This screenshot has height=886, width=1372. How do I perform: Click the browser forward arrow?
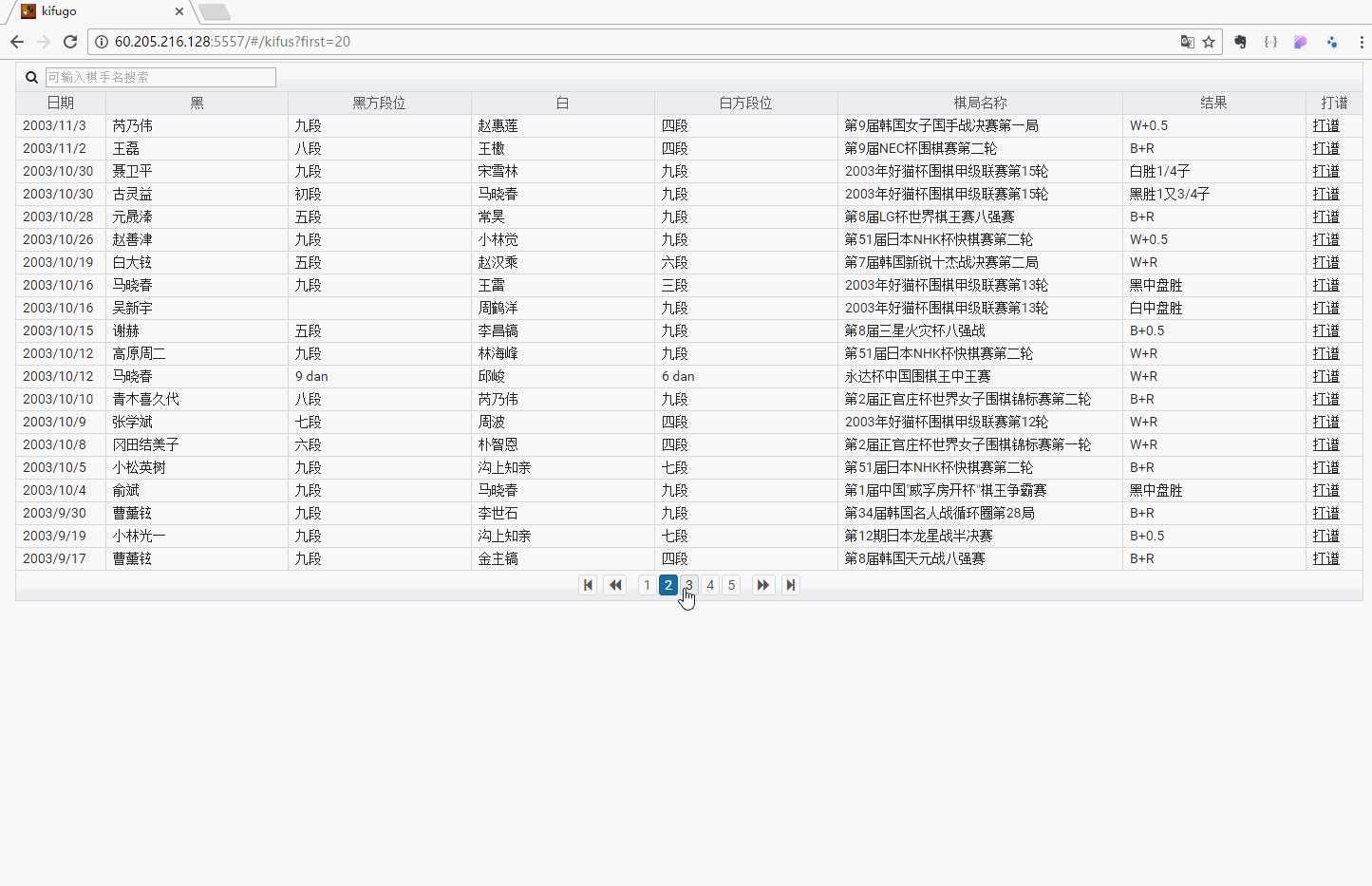[x=44, y=42]
